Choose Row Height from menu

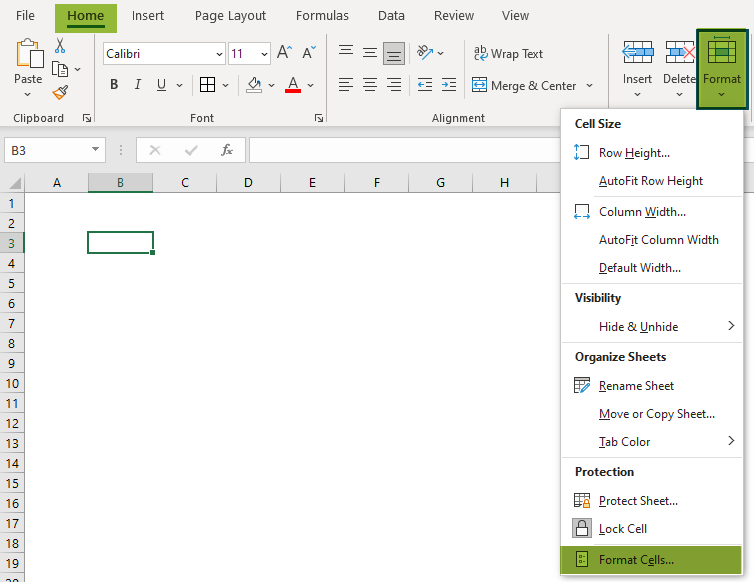pyautogui.click(x=652, y=153)
